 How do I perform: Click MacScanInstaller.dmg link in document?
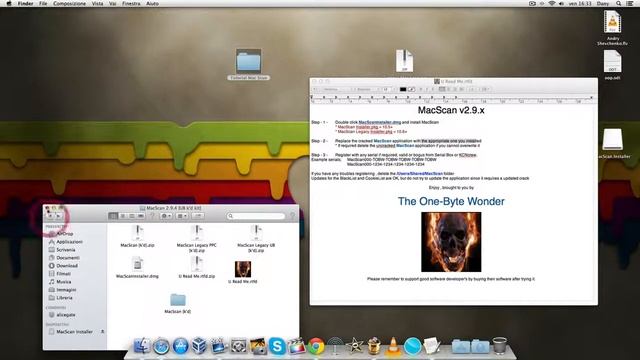coord(380,122)
